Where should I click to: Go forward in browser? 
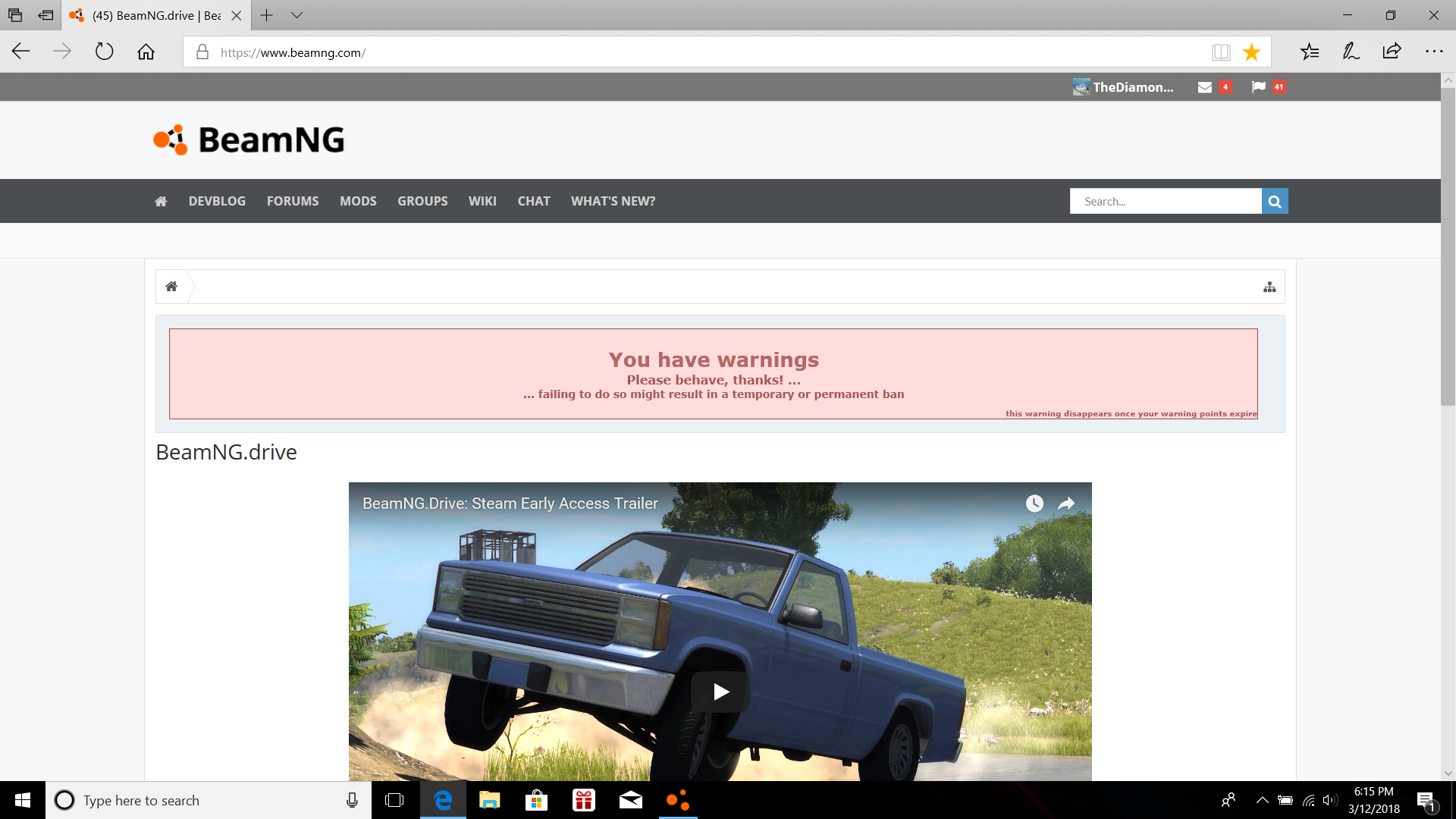(x=62, y=52)
